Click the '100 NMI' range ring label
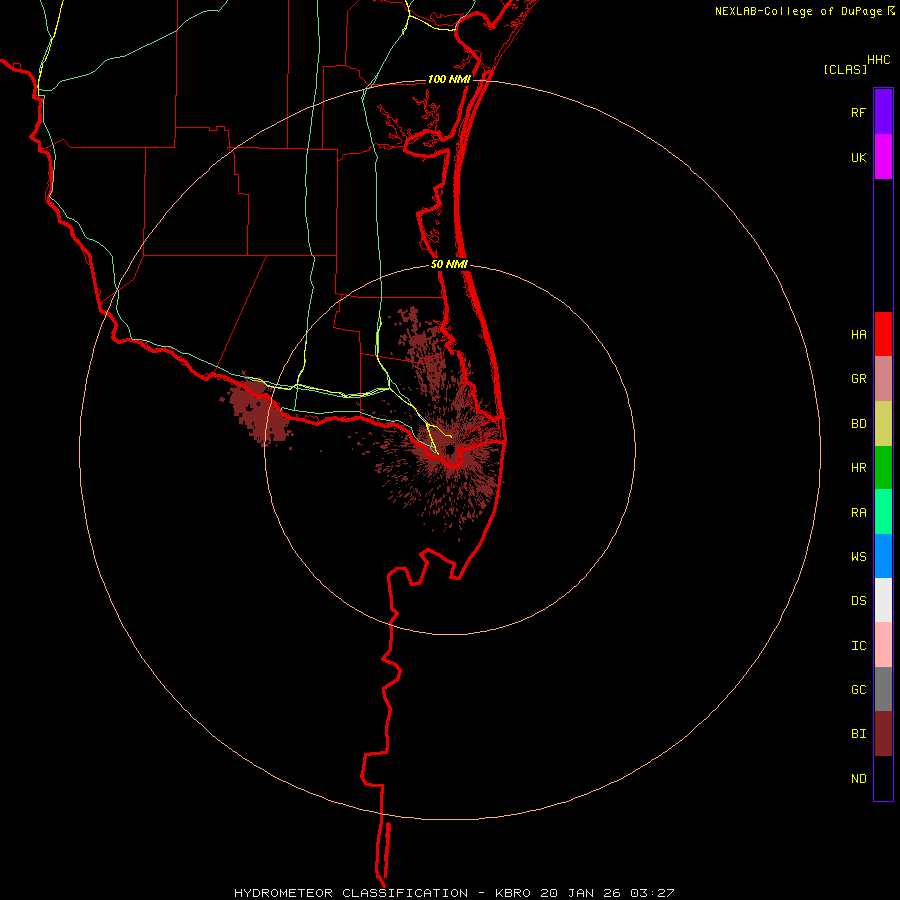This screenshot has height=900, width=900. [449, 79]
